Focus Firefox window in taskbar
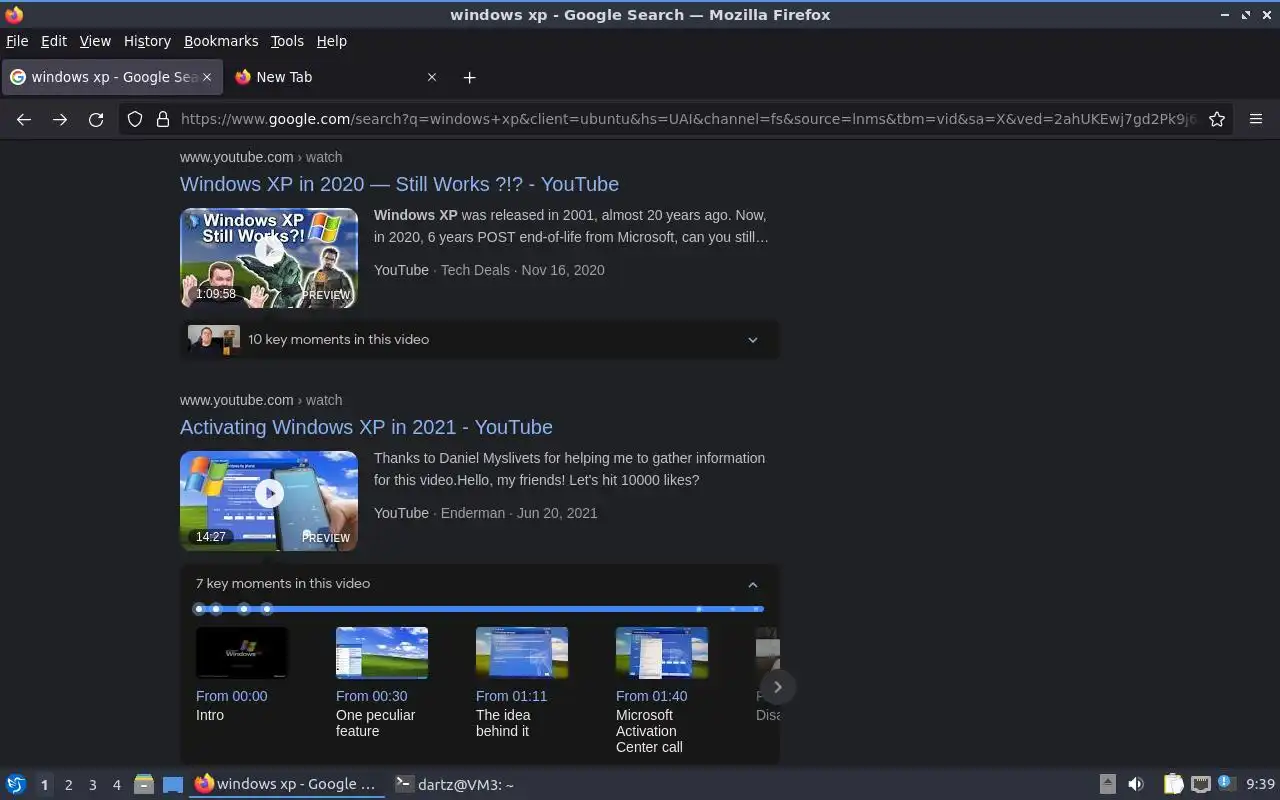Viewport: 1280px width, 800px height. (286, 784)
